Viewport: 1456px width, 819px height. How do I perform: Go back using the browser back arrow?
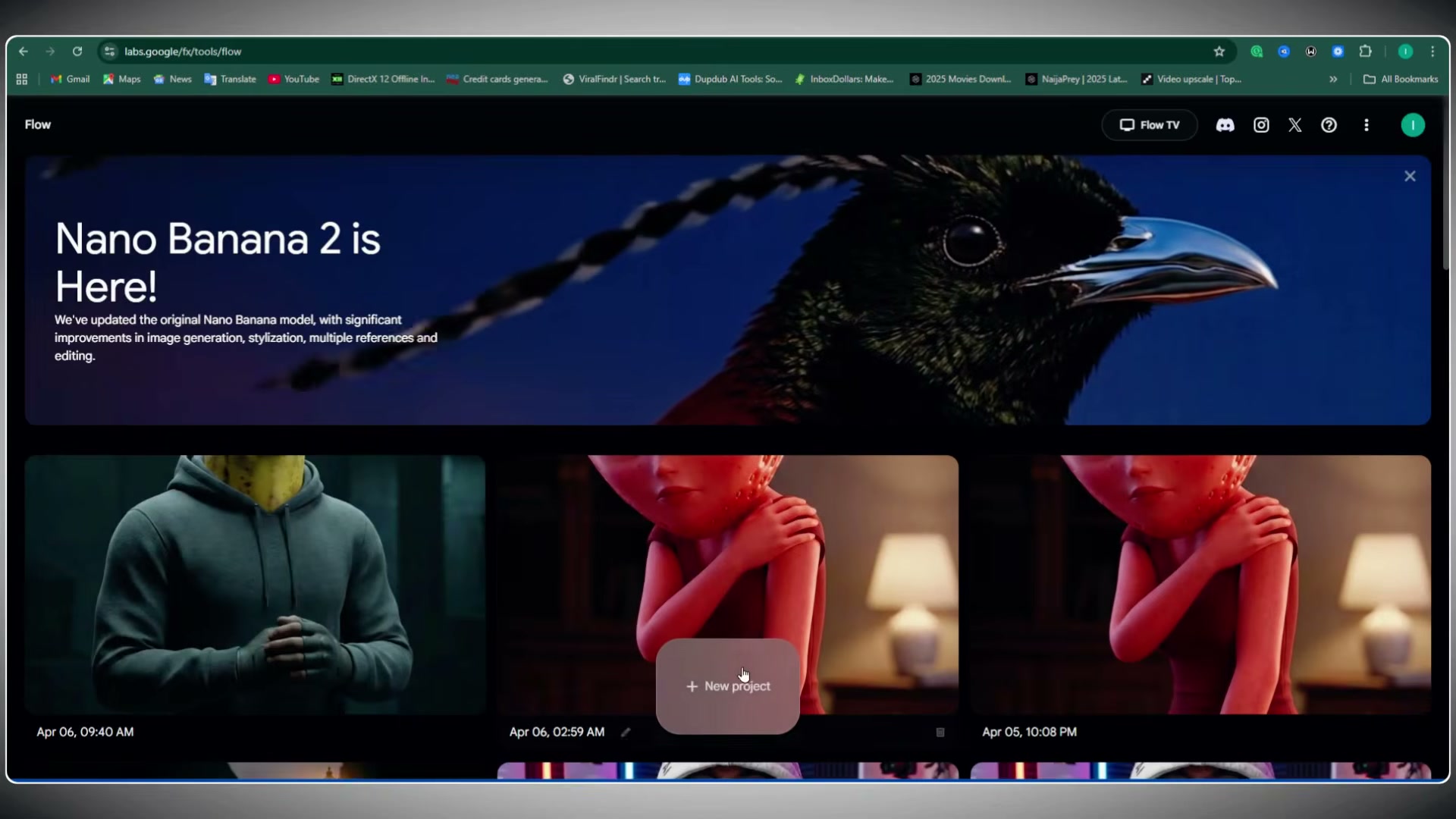tap(24, 52)
